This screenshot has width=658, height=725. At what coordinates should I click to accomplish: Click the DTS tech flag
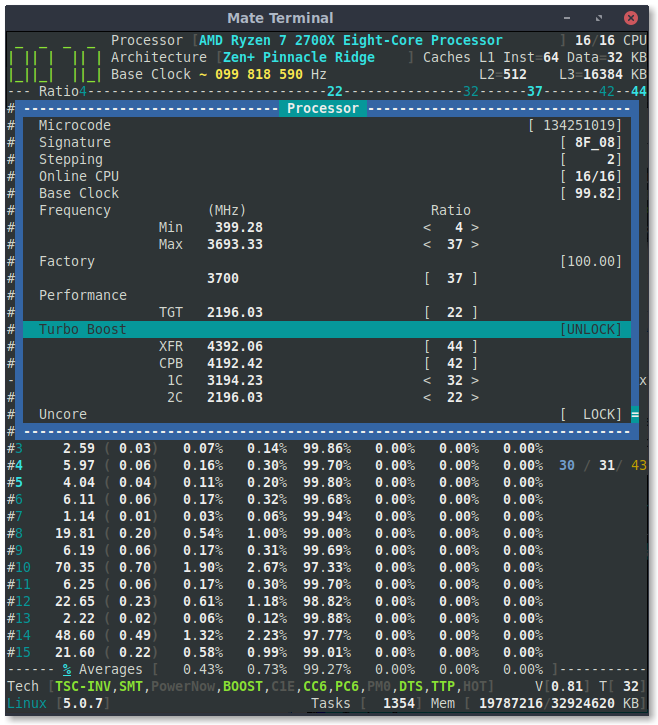pyautogui.click(x=411, y=686)
